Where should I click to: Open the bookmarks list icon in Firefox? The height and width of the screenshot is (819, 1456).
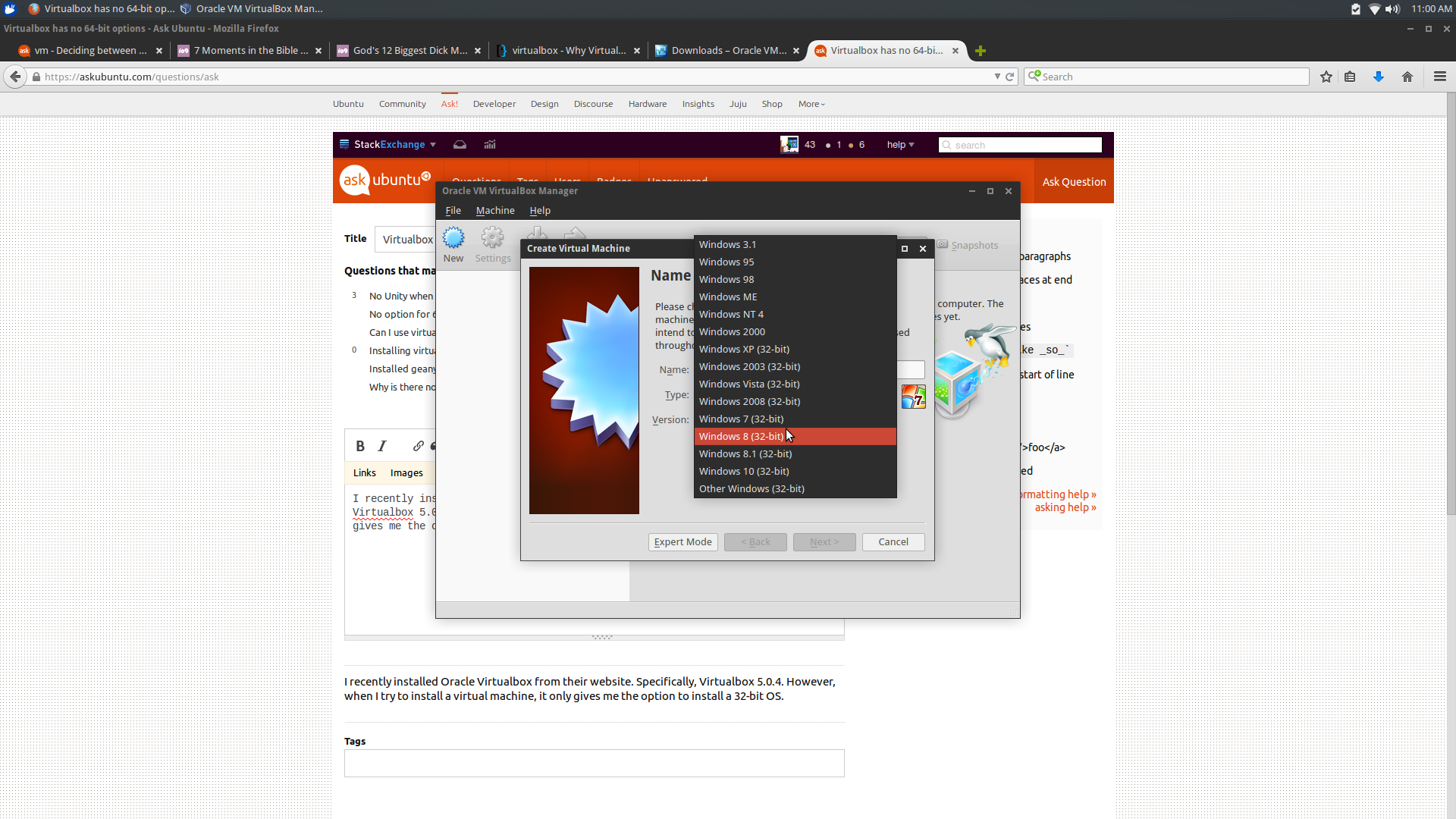(x=1350, y=77)
